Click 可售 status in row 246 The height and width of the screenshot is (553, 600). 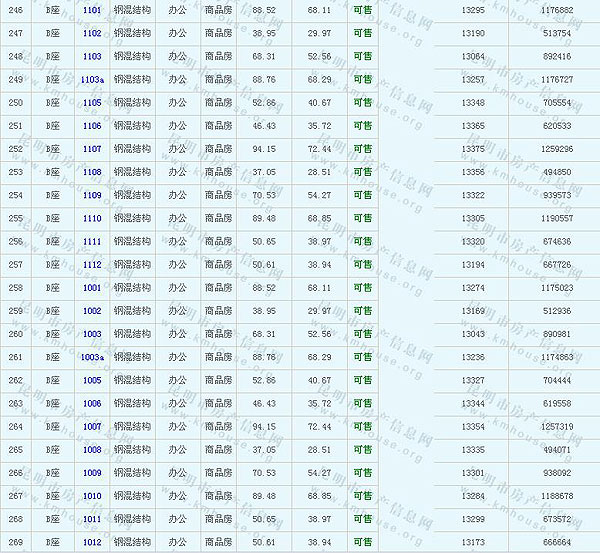click(362, 10)
